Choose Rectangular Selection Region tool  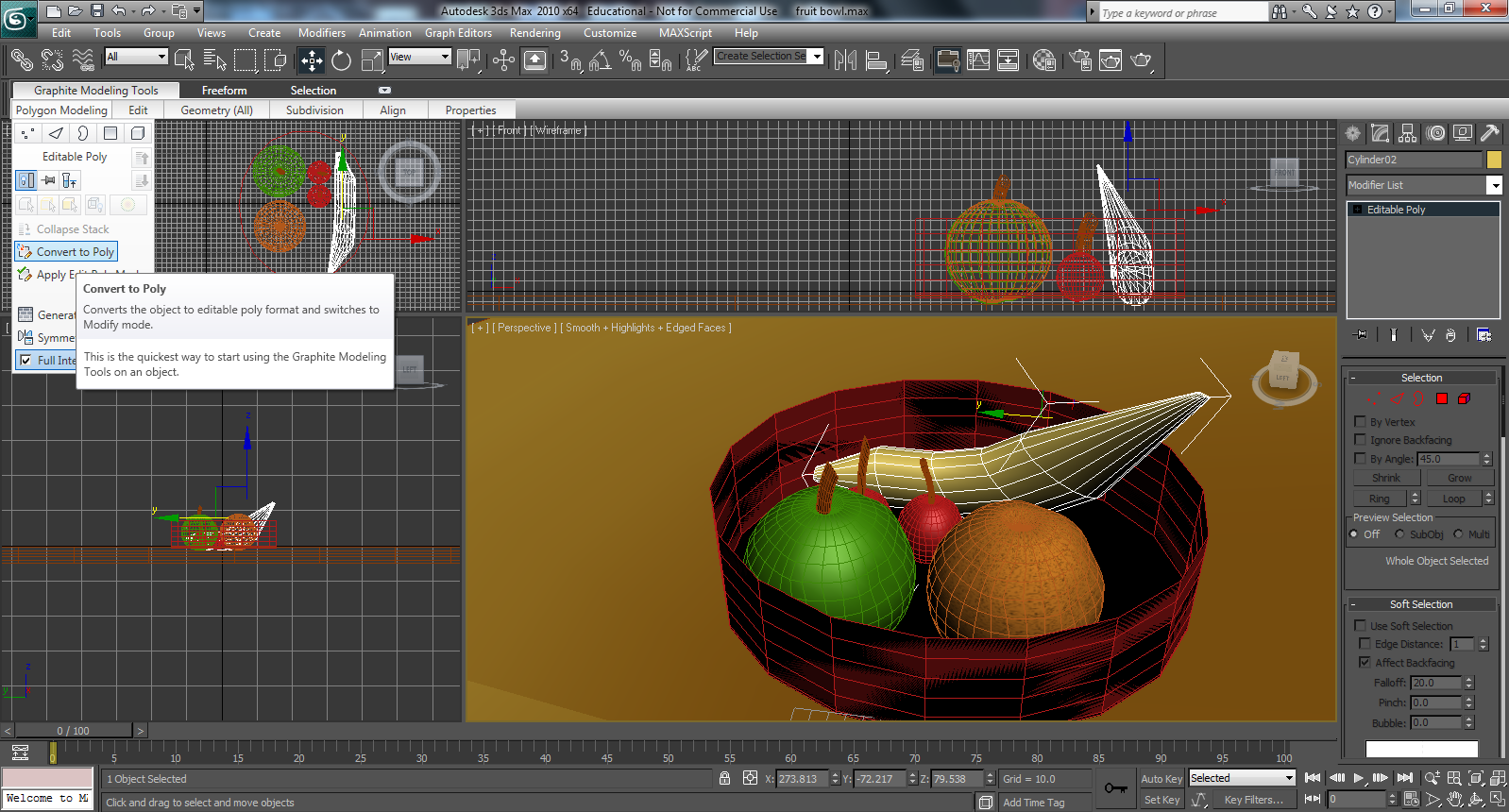[246, 60]
